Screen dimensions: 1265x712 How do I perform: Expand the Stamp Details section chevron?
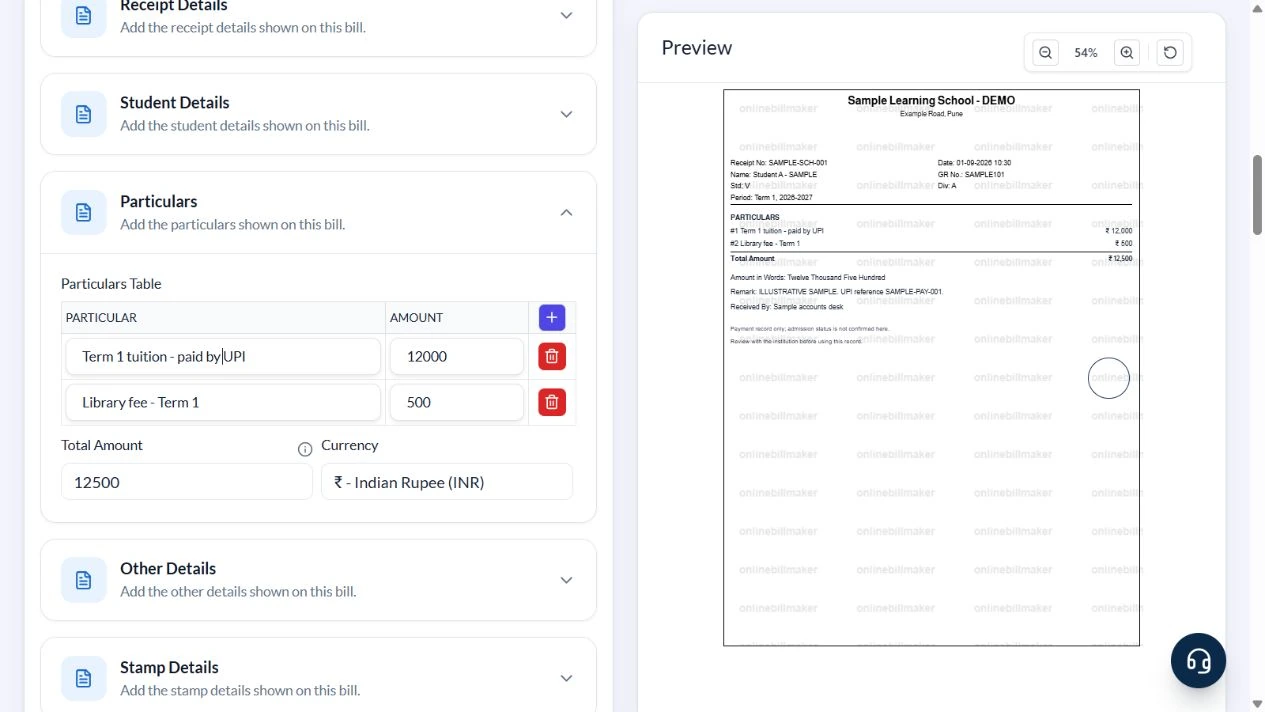tap(566, 678)
